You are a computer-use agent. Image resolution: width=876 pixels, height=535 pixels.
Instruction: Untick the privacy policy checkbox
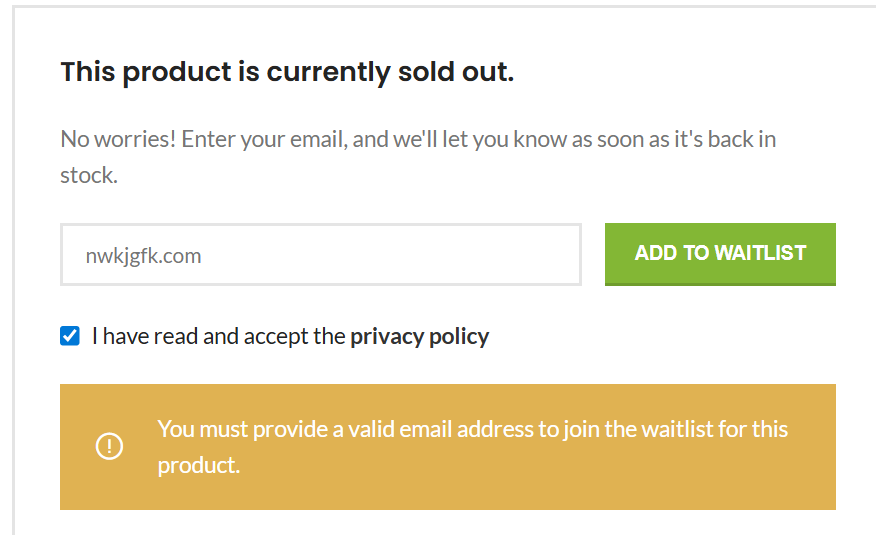point(70,336)
